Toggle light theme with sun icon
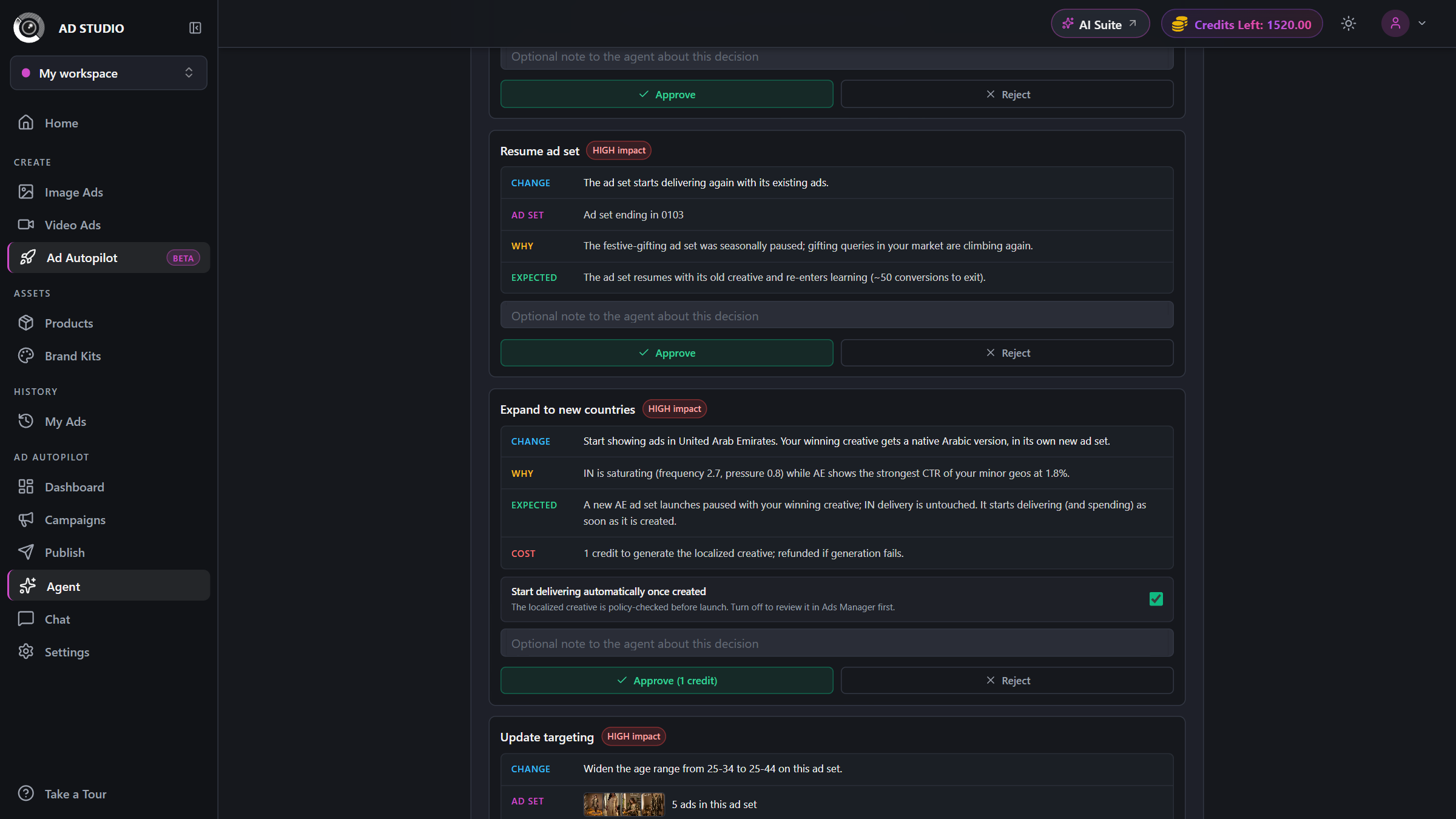Screen dimensions: 1456x819 click(x=1348, y=24)
